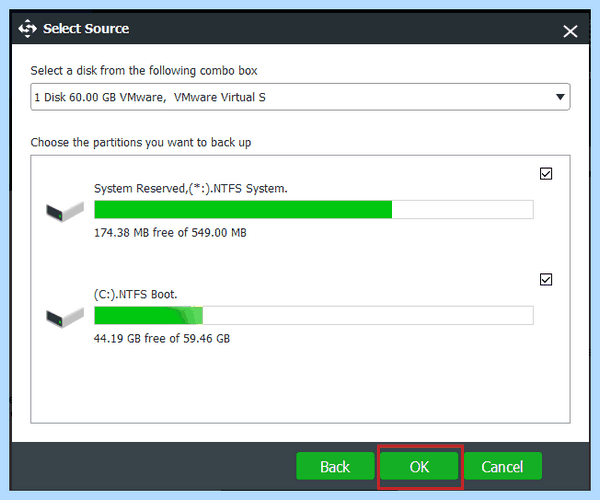Click the Select a disk instruction text

(x=144, y=71)
